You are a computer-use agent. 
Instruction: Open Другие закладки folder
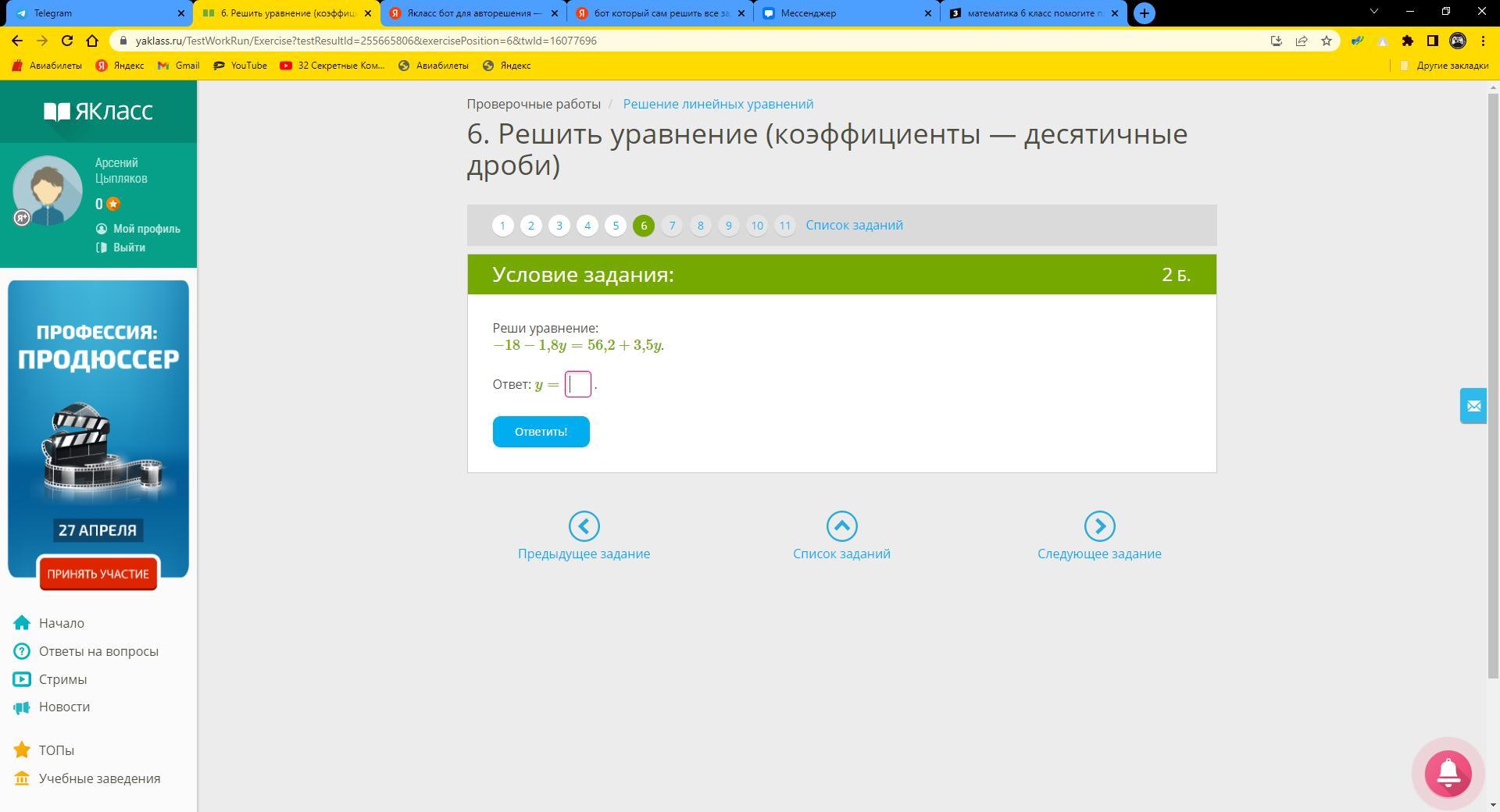1444,66
